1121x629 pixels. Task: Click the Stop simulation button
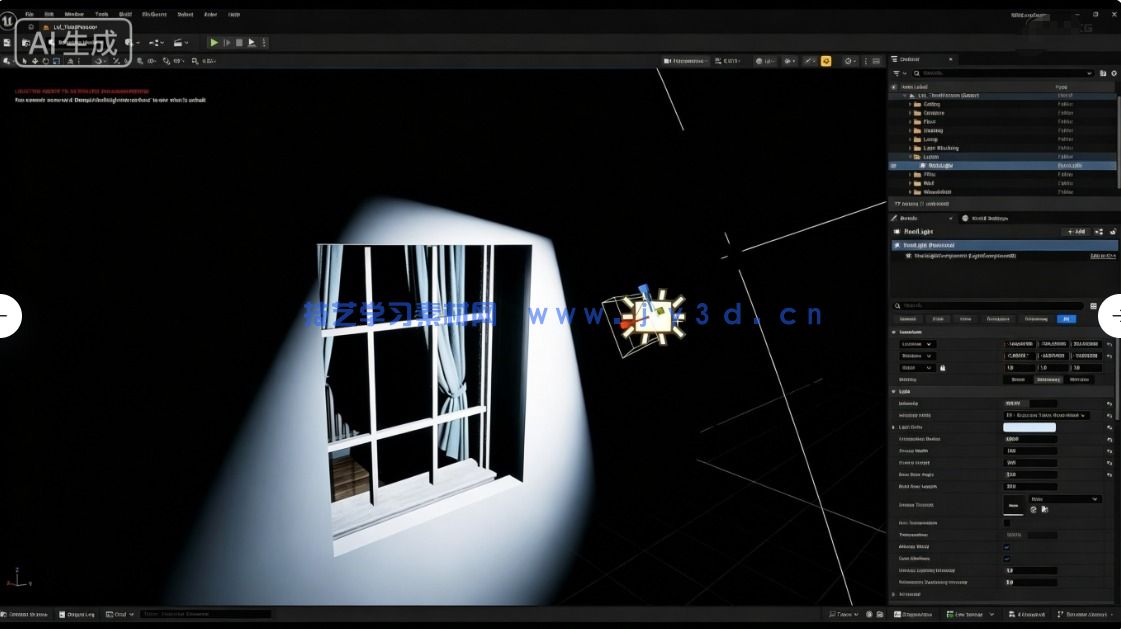coord(239,43)
